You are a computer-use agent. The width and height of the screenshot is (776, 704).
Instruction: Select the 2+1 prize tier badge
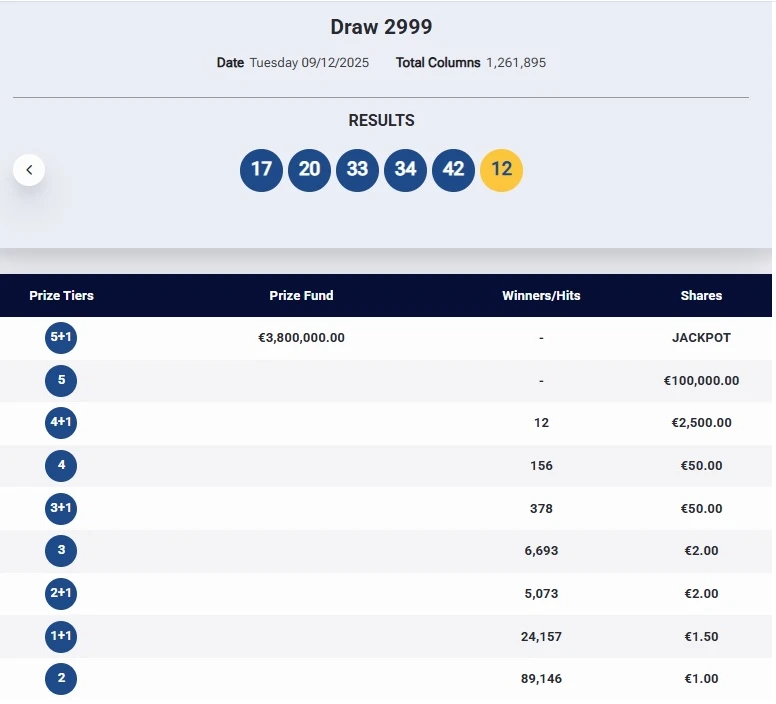click(61, 593)
